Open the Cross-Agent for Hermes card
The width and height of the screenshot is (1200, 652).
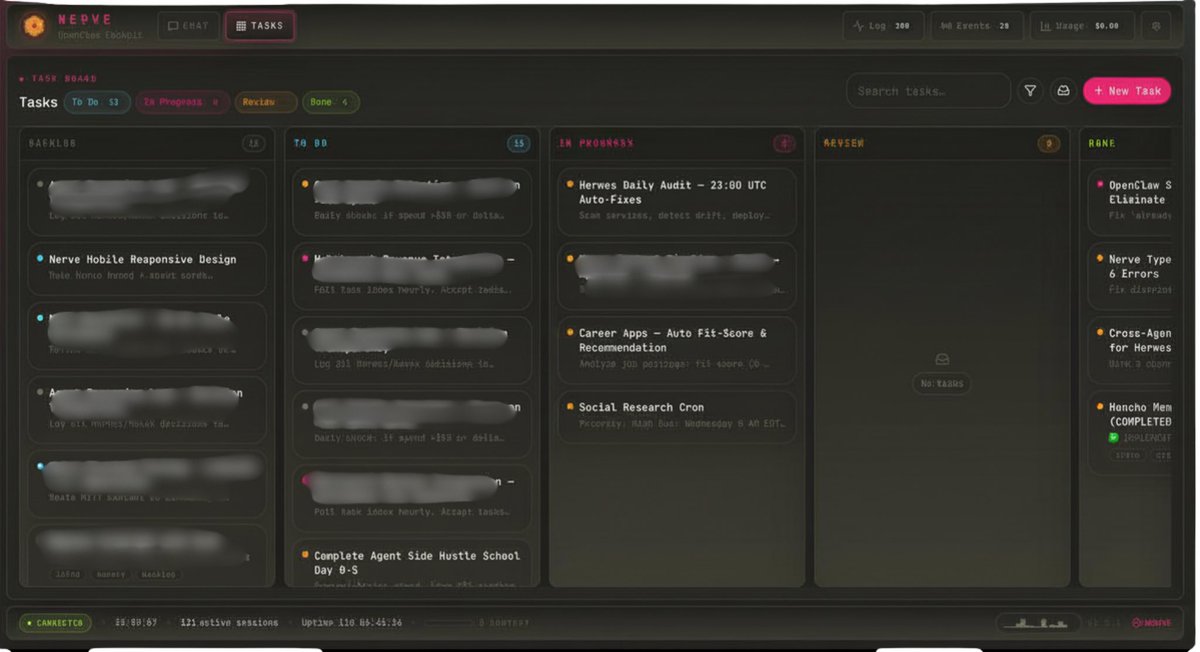pos(1129,350)
